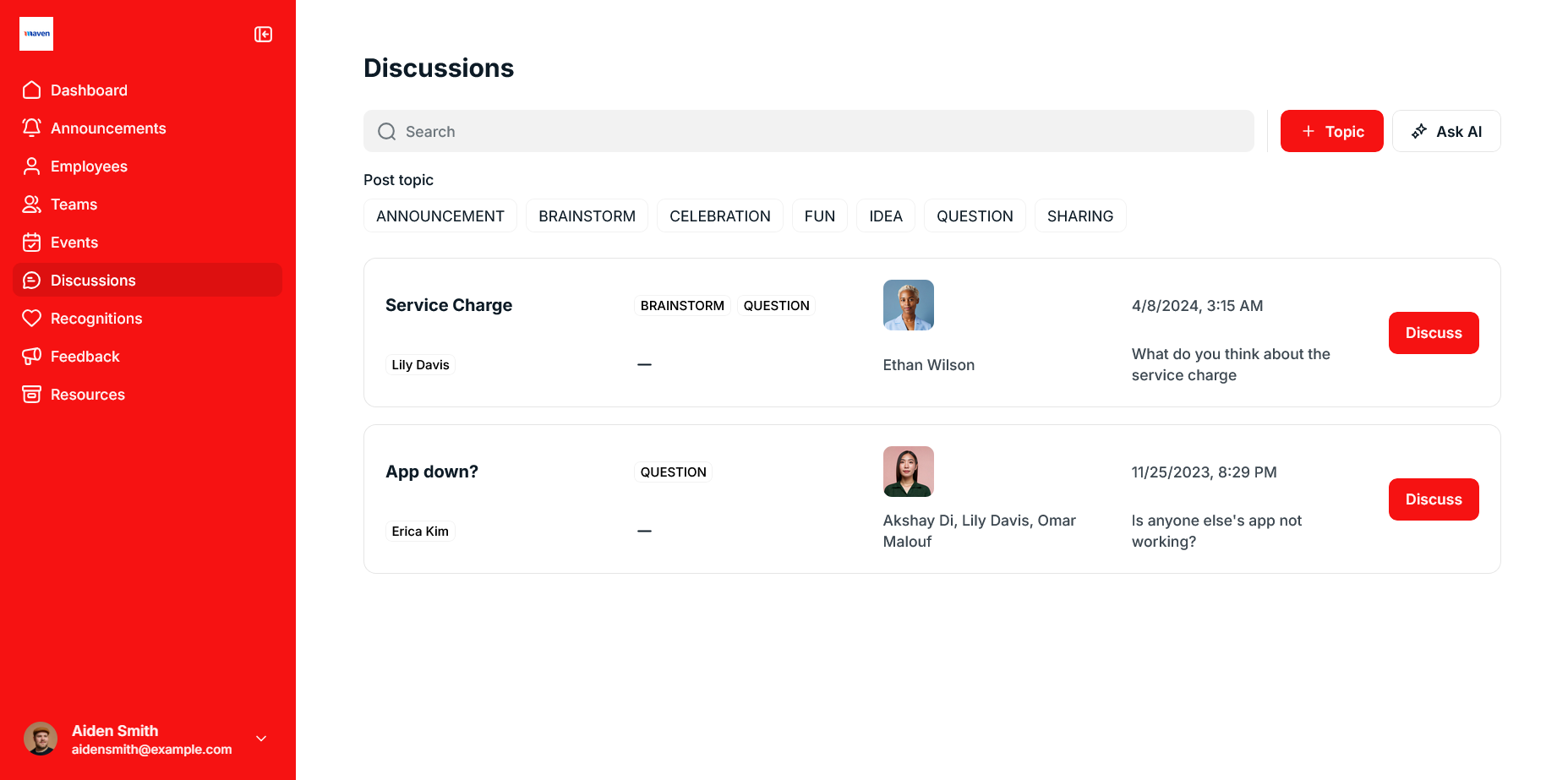Click the Recognitions heart icon
This screenshot has height=780, width=1568.
click(x=32, y=319)
